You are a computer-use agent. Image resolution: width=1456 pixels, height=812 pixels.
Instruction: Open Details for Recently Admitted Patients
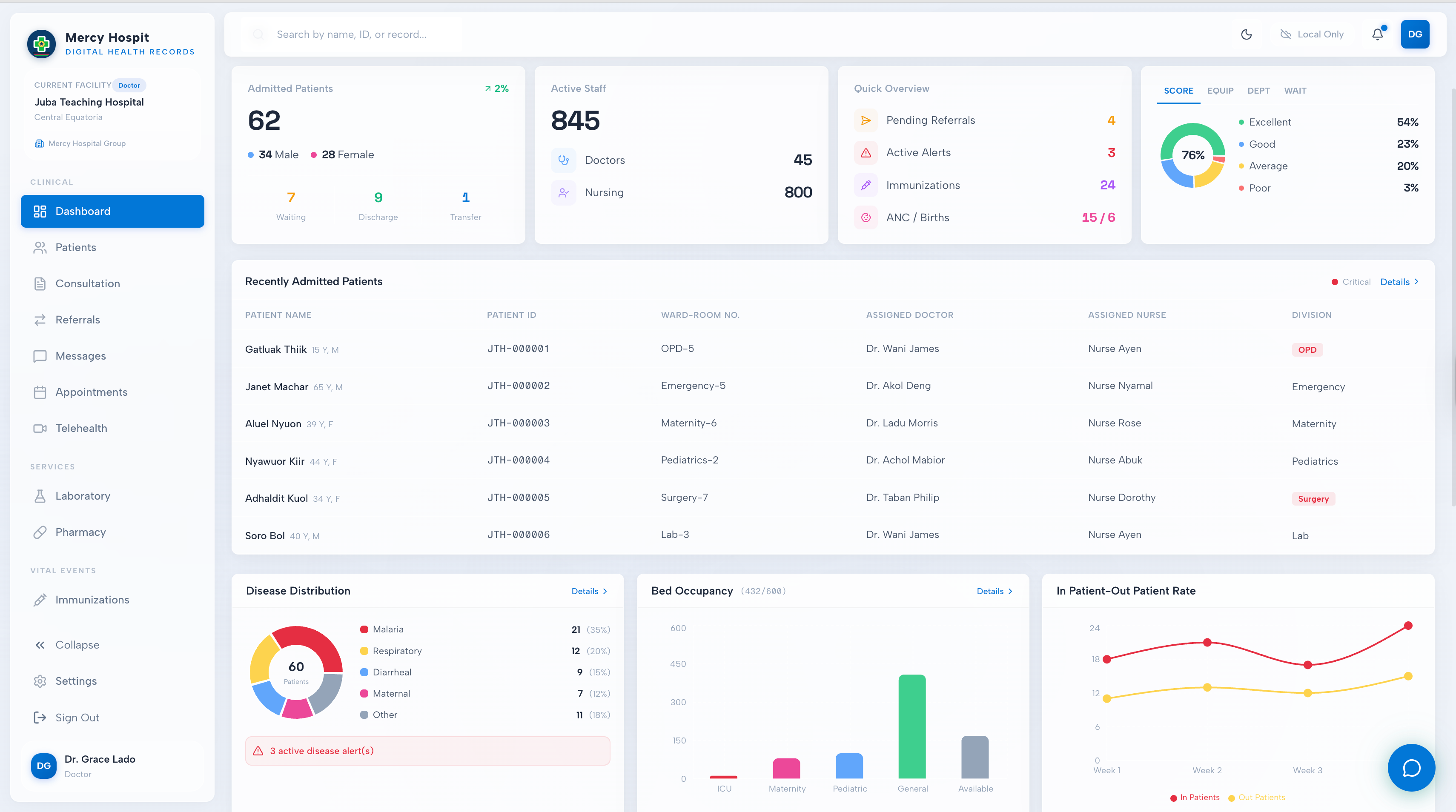tap(1399, 282)
